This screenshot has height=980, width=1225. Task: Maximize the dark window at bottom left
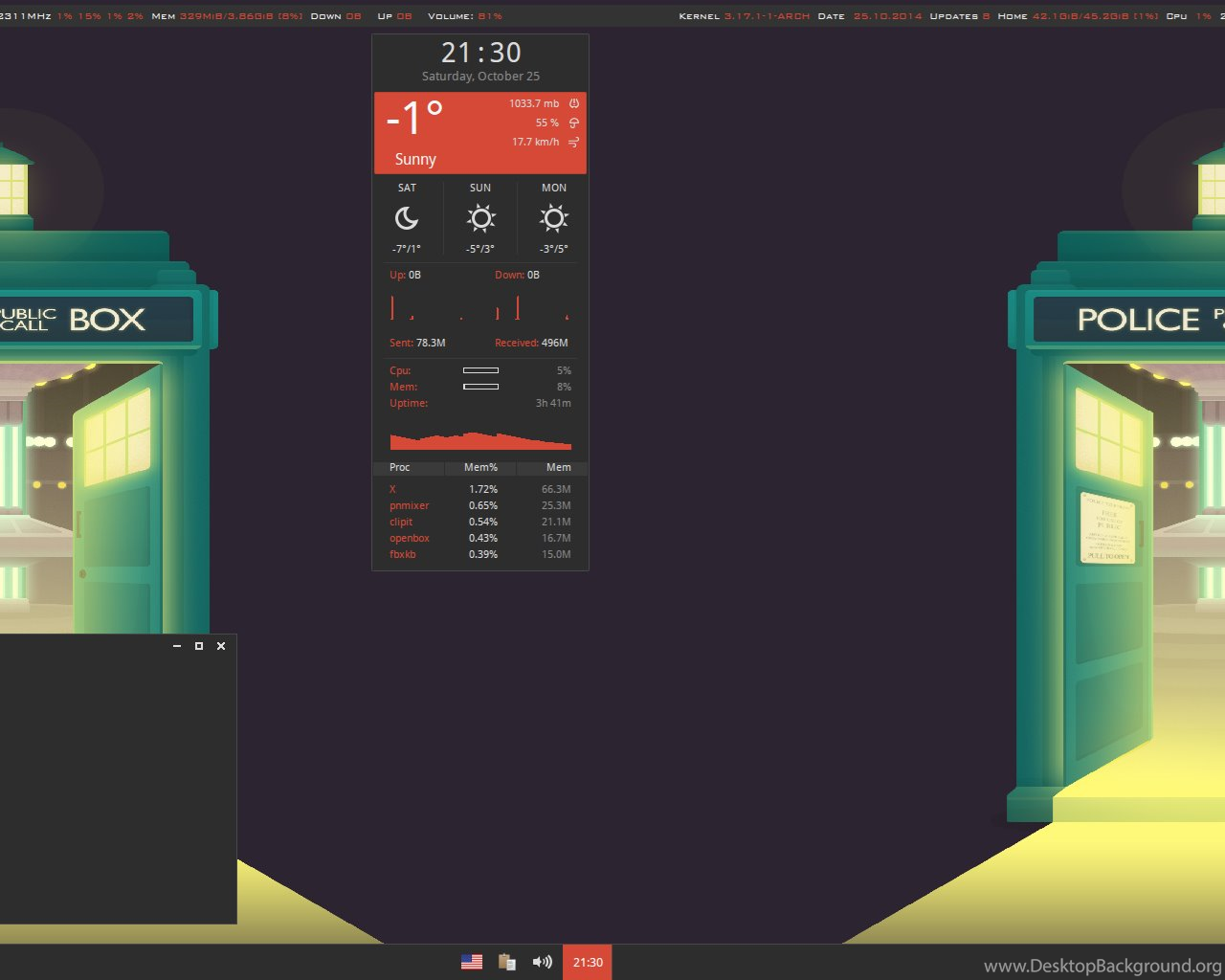199,646
